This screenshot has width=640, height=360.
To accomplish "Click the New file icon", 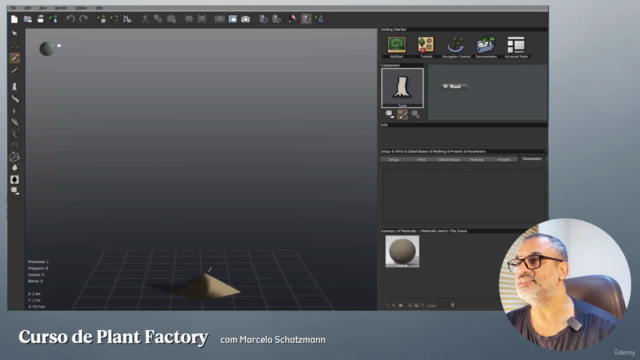I will coord(14,19).
